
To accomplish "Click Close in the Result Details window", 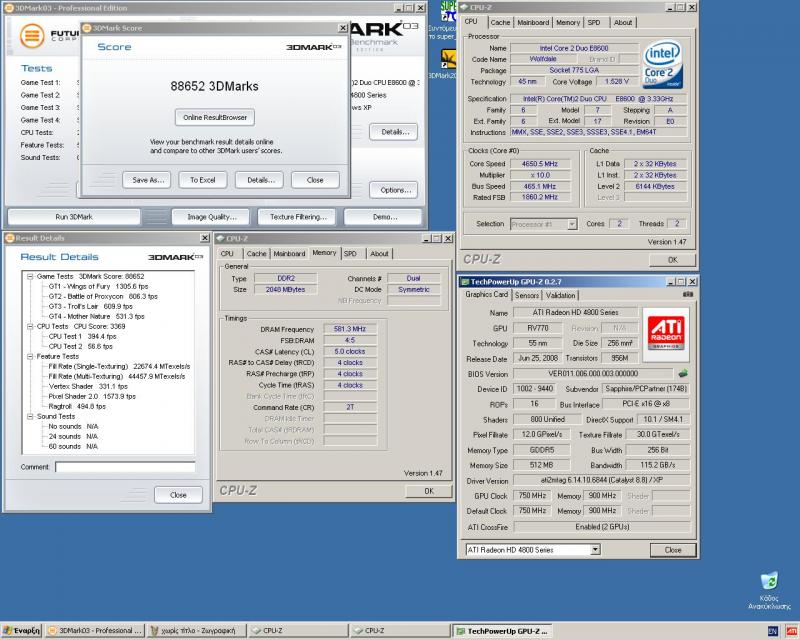I will click(178, 495).
